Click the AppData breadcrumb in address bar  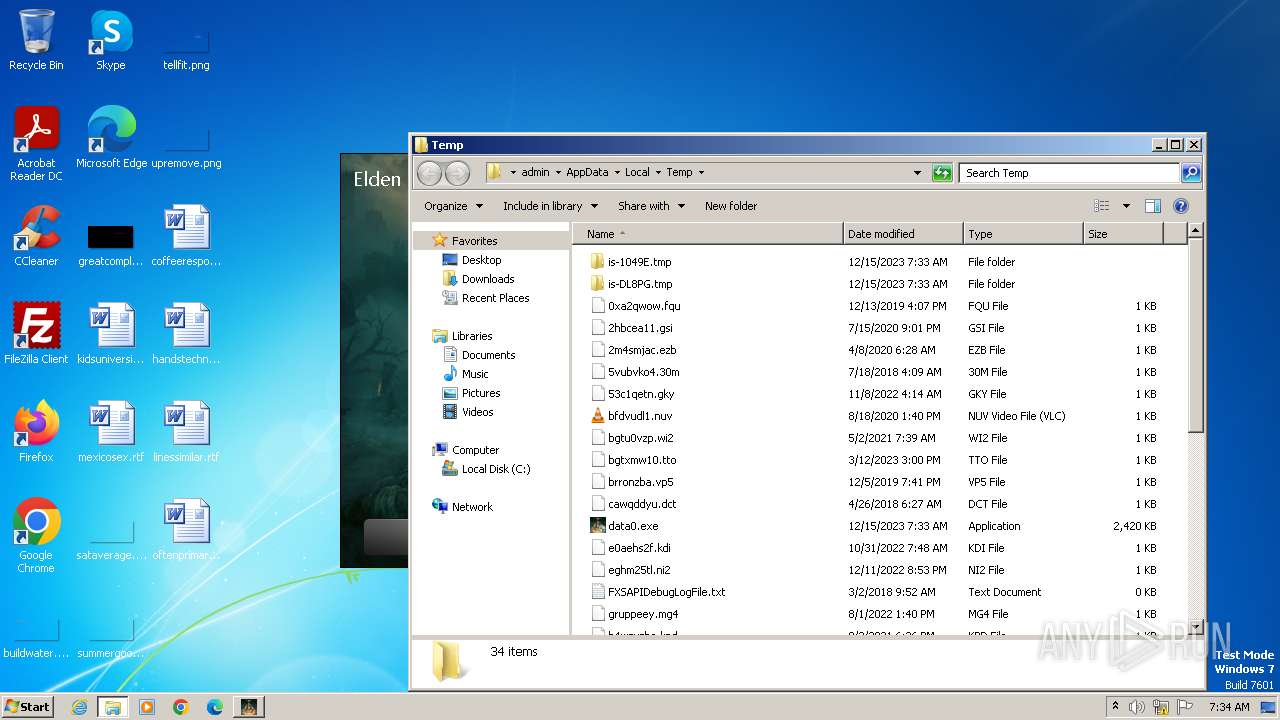point(587,172)
